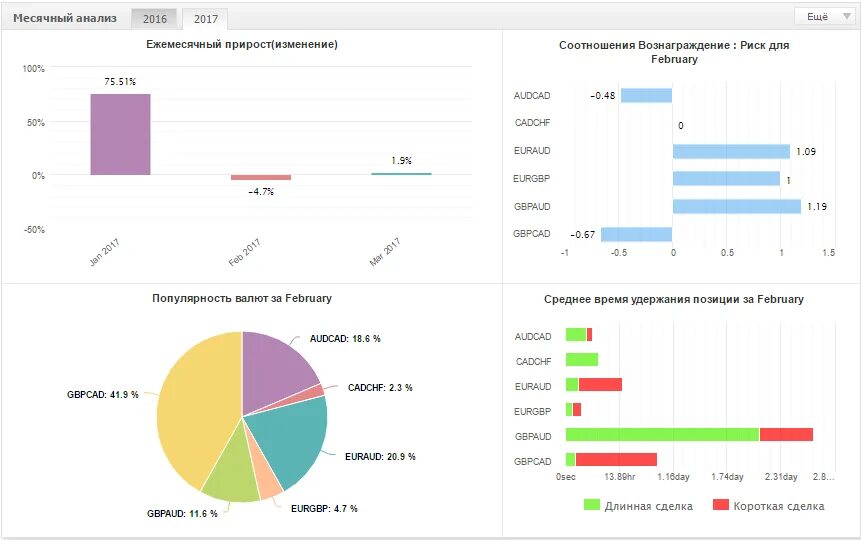Click the 'Среднее время удержания позиции' title
The image size is (861, 540).
(x=674, y=299)
